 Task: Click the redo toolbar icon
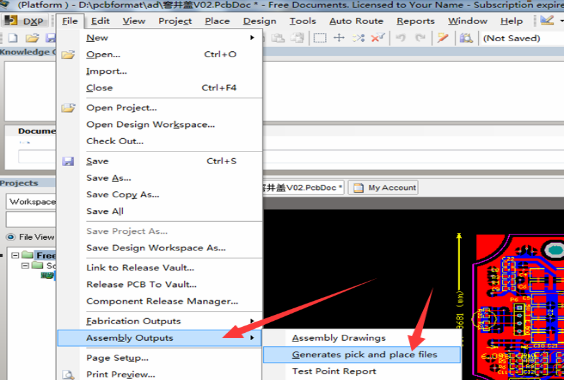pos(420,38)
